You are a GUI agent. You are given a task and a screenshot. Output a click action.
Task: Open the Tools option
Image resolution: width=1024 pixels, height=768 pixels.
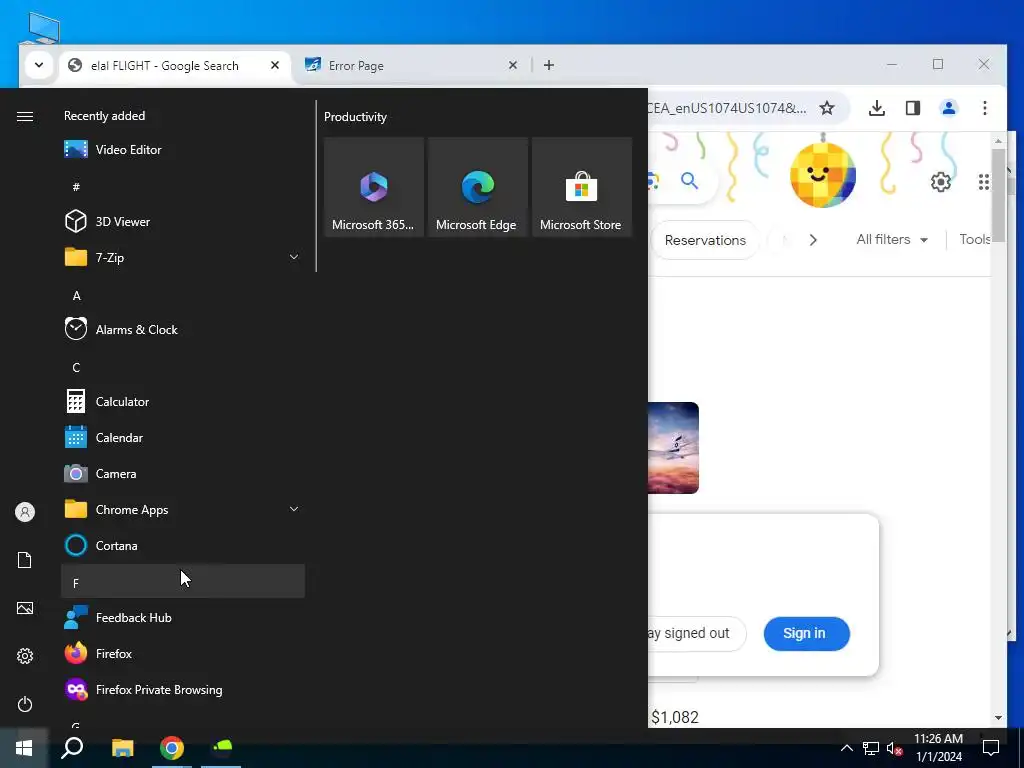(975, 239)
